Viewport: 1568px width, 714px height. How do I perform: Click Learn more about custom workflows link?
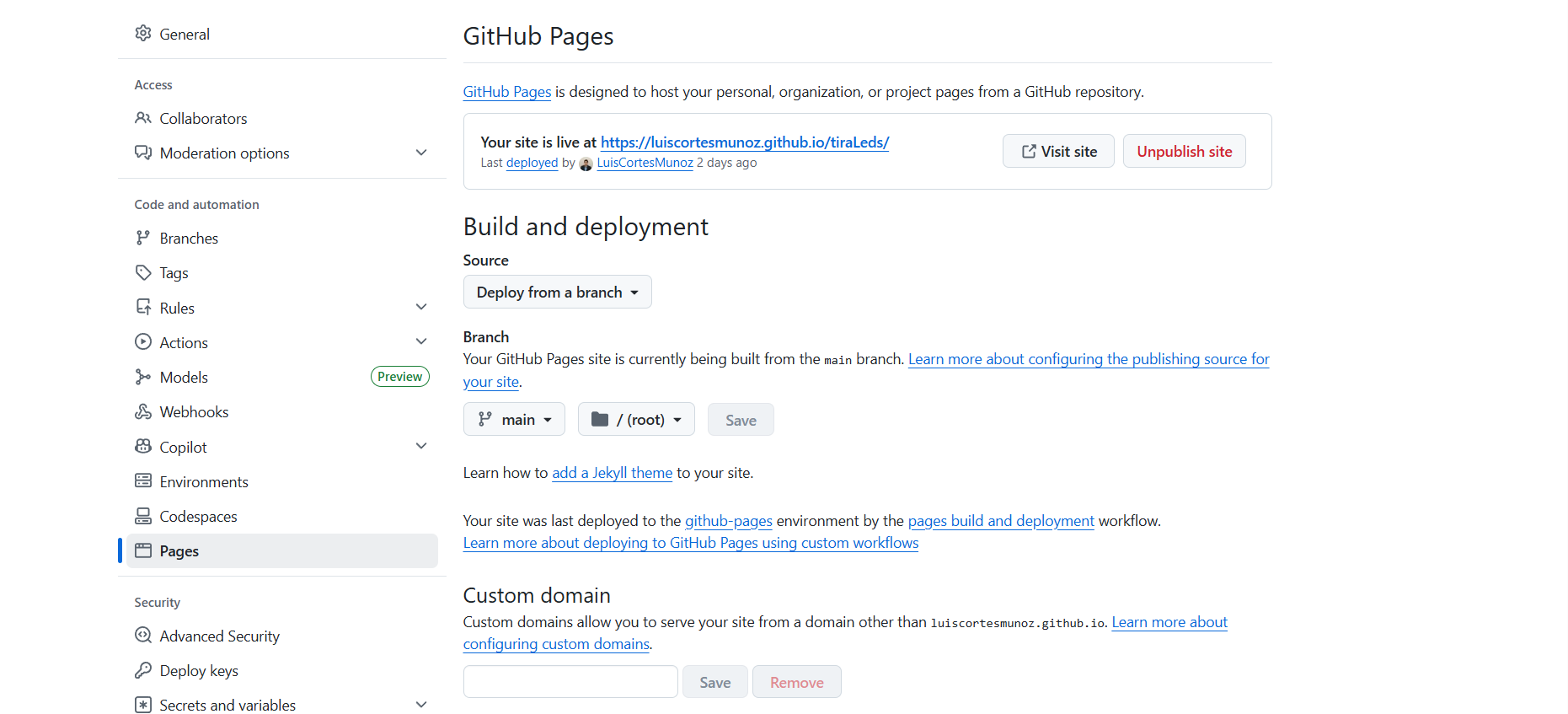[691, 543]
